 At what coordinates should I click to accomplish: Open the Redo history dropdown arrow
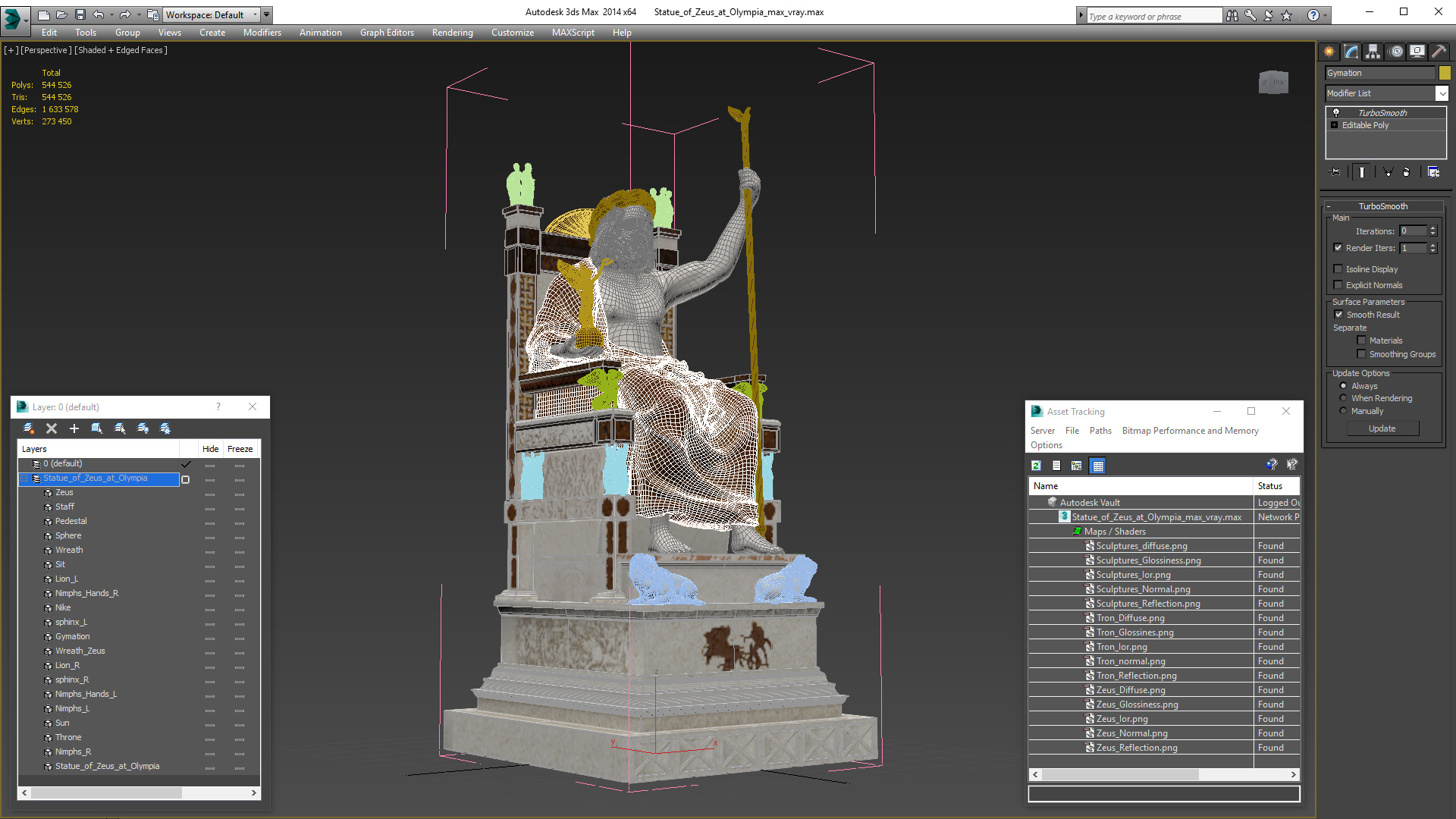[x=138, y=14]
